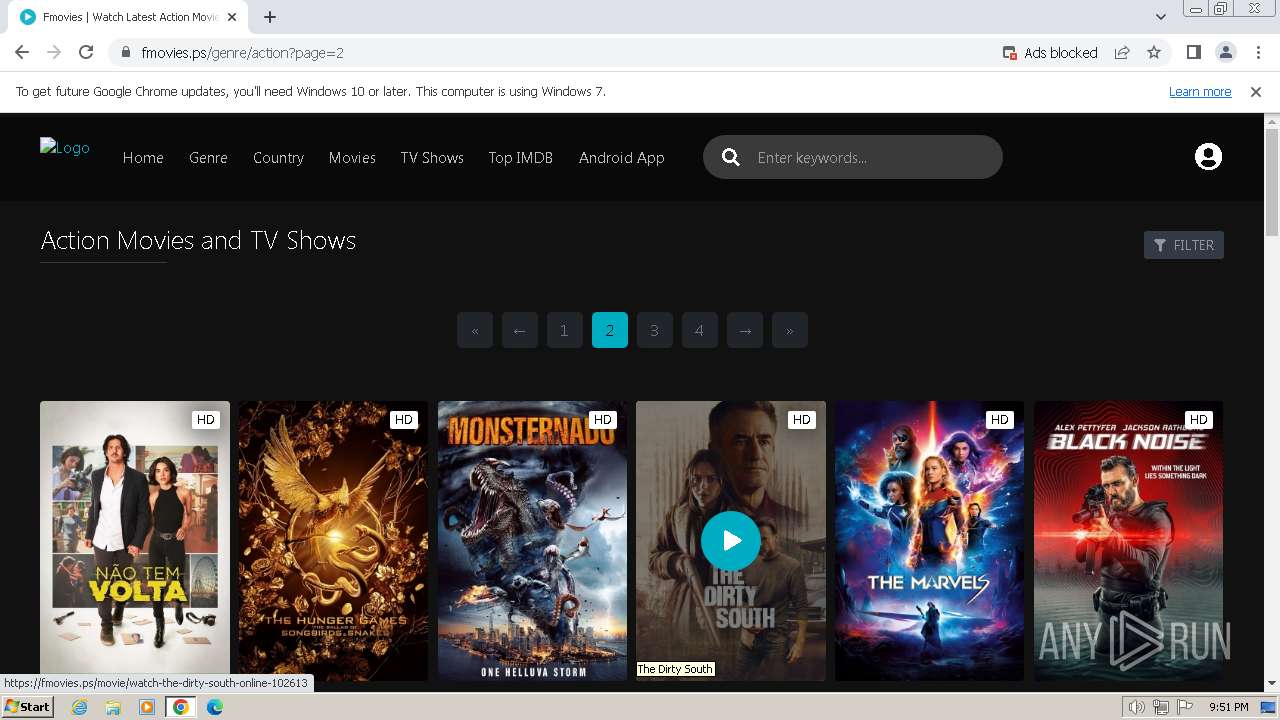1280x720 pixels.
Task: Go to pagination page 1
Action: click(x=564, y=330)
